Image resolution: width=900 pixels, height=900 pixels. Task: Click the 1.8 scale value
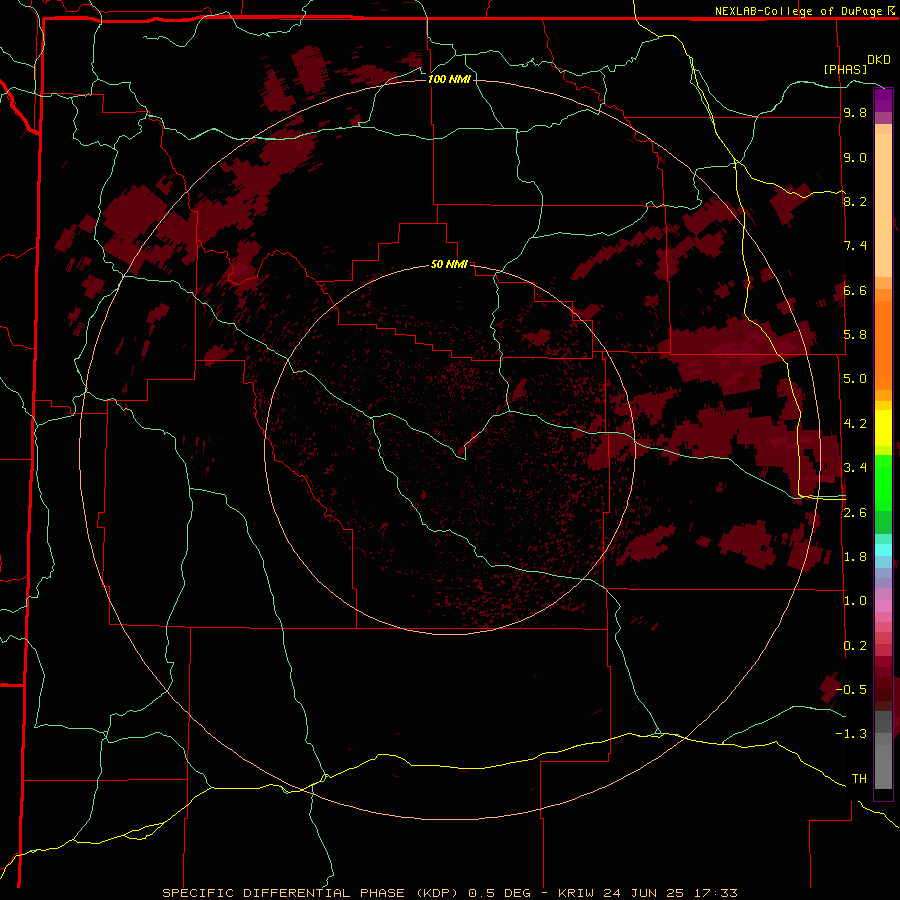click(x=855, y=557)
